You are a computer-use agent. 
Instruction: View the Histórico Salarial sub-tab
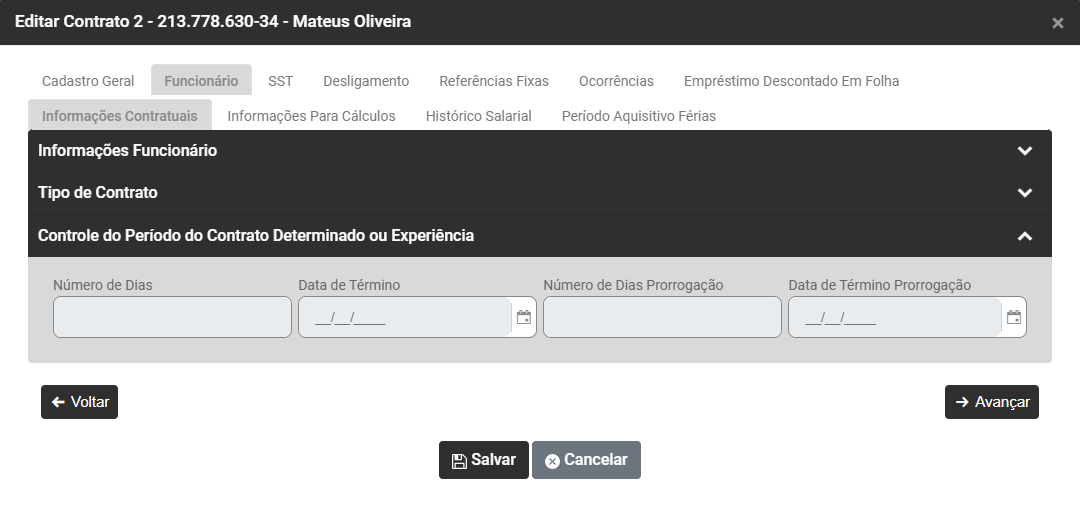coord(478,116)
